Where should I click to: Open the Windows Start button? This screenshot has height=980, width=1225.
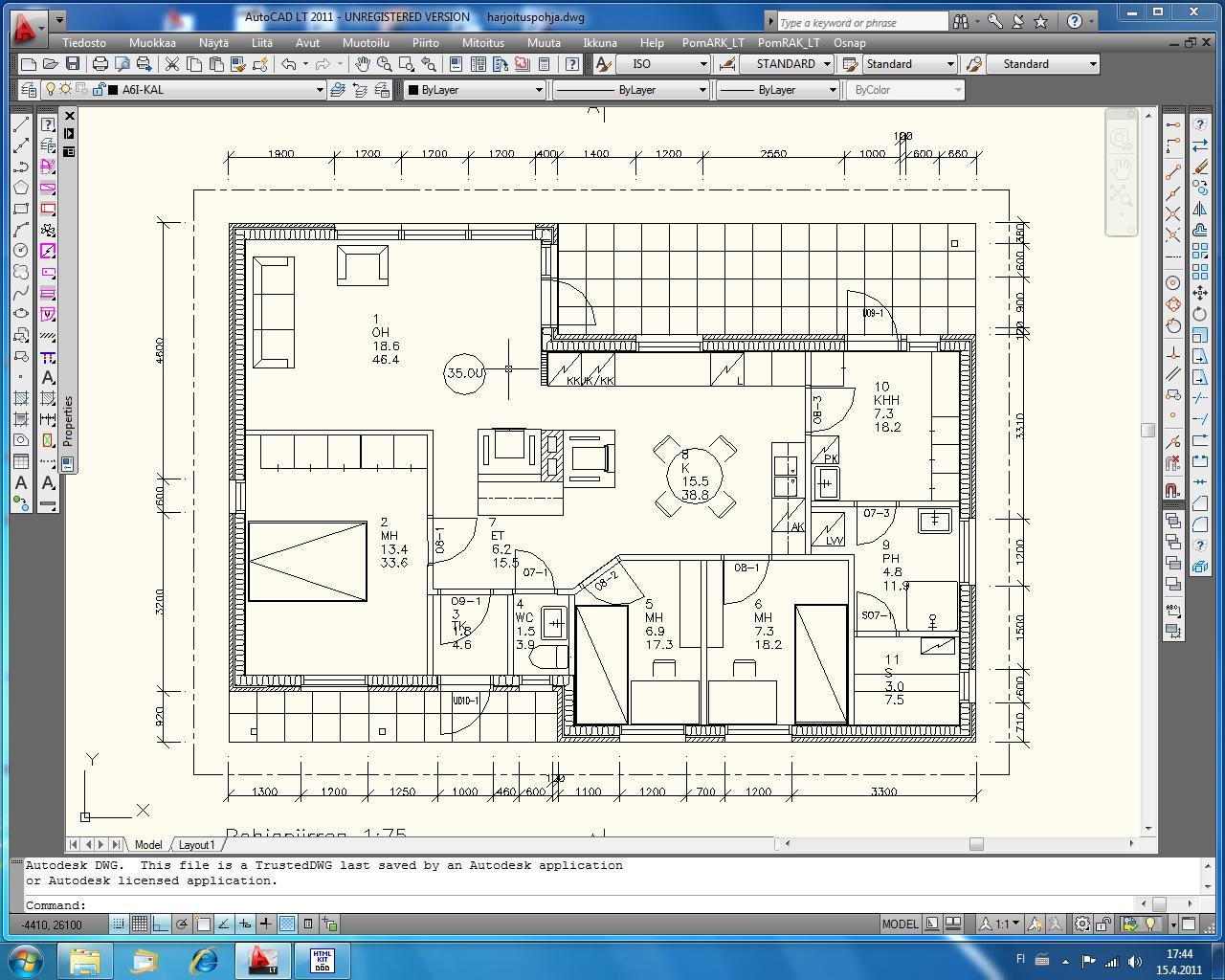click(25, 960)
